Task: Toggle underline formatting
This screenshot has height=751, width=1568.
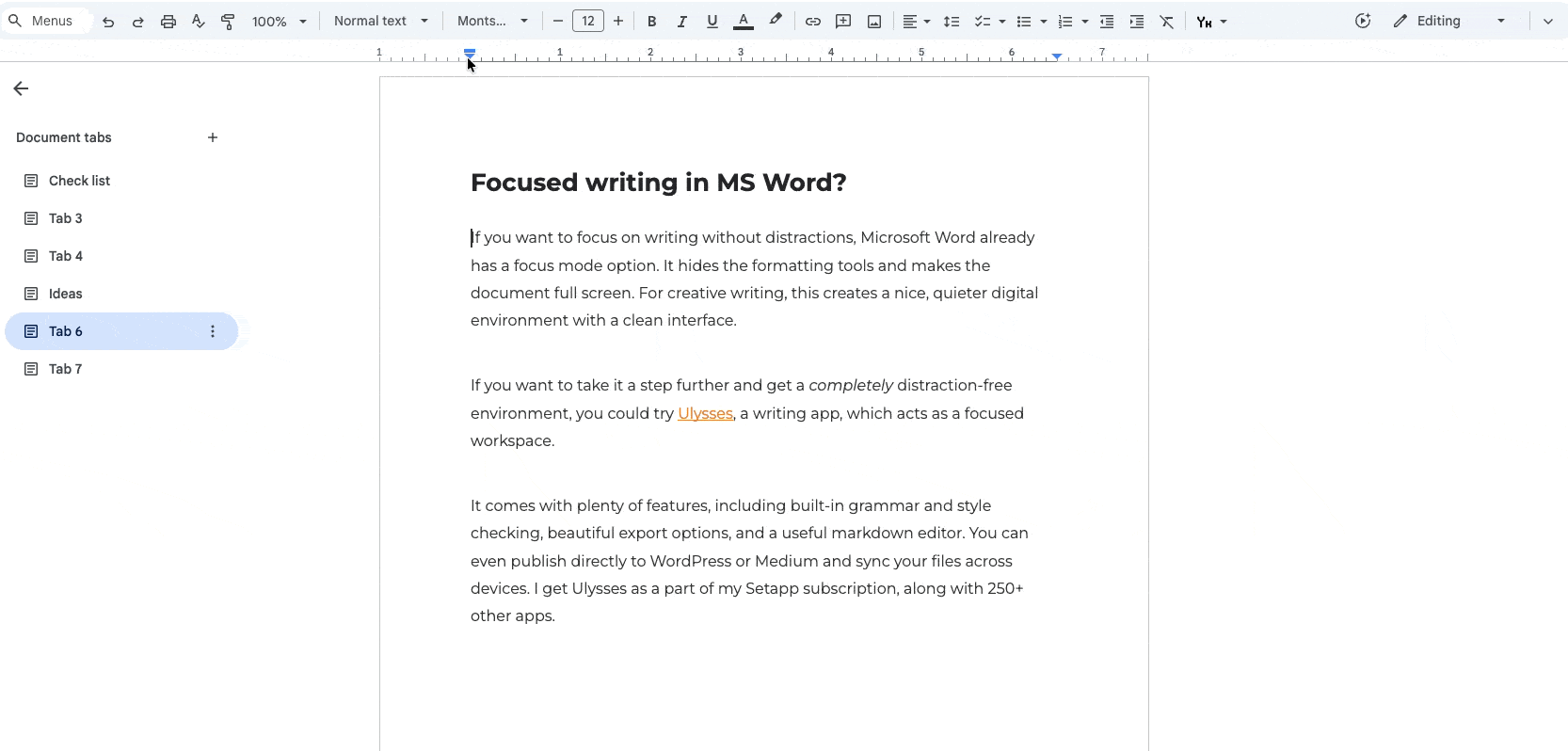Action: click(x=712, y=21)
